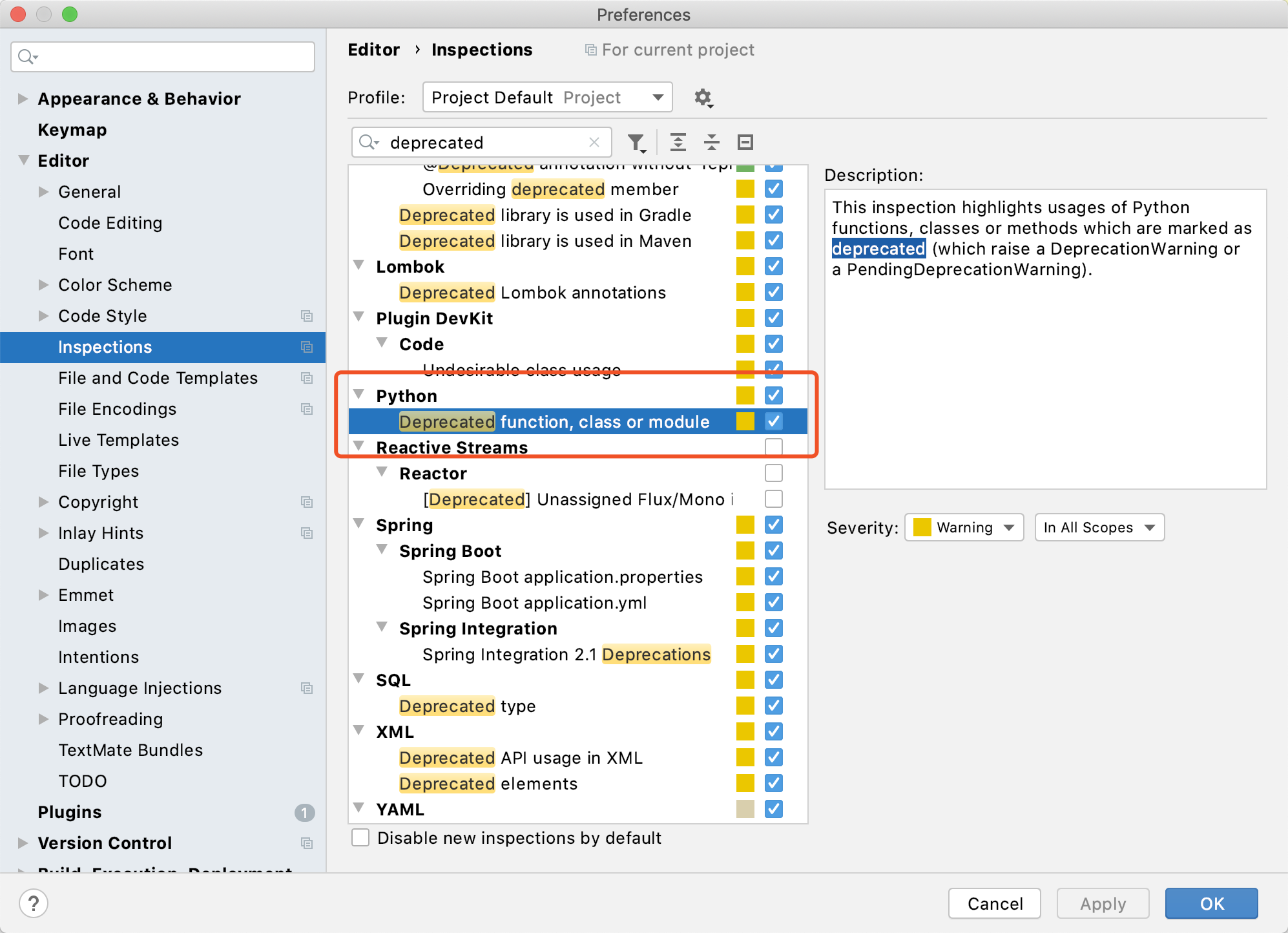Open the Profile 'Project Default' dropdown
Image resolution: width=1288 pixels, height=933 pixels.
[x=547, y=98]
